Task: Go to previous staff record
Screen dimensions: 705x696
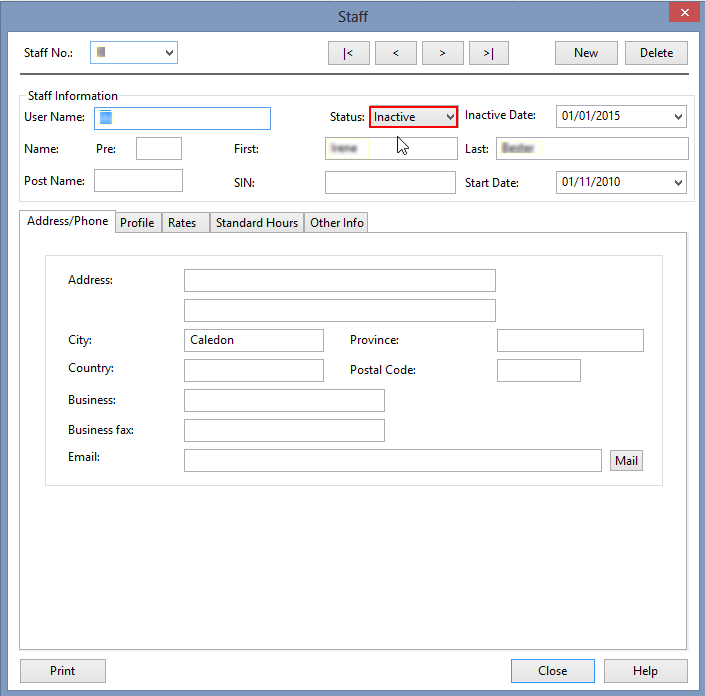Action: [x=396, y=53]
